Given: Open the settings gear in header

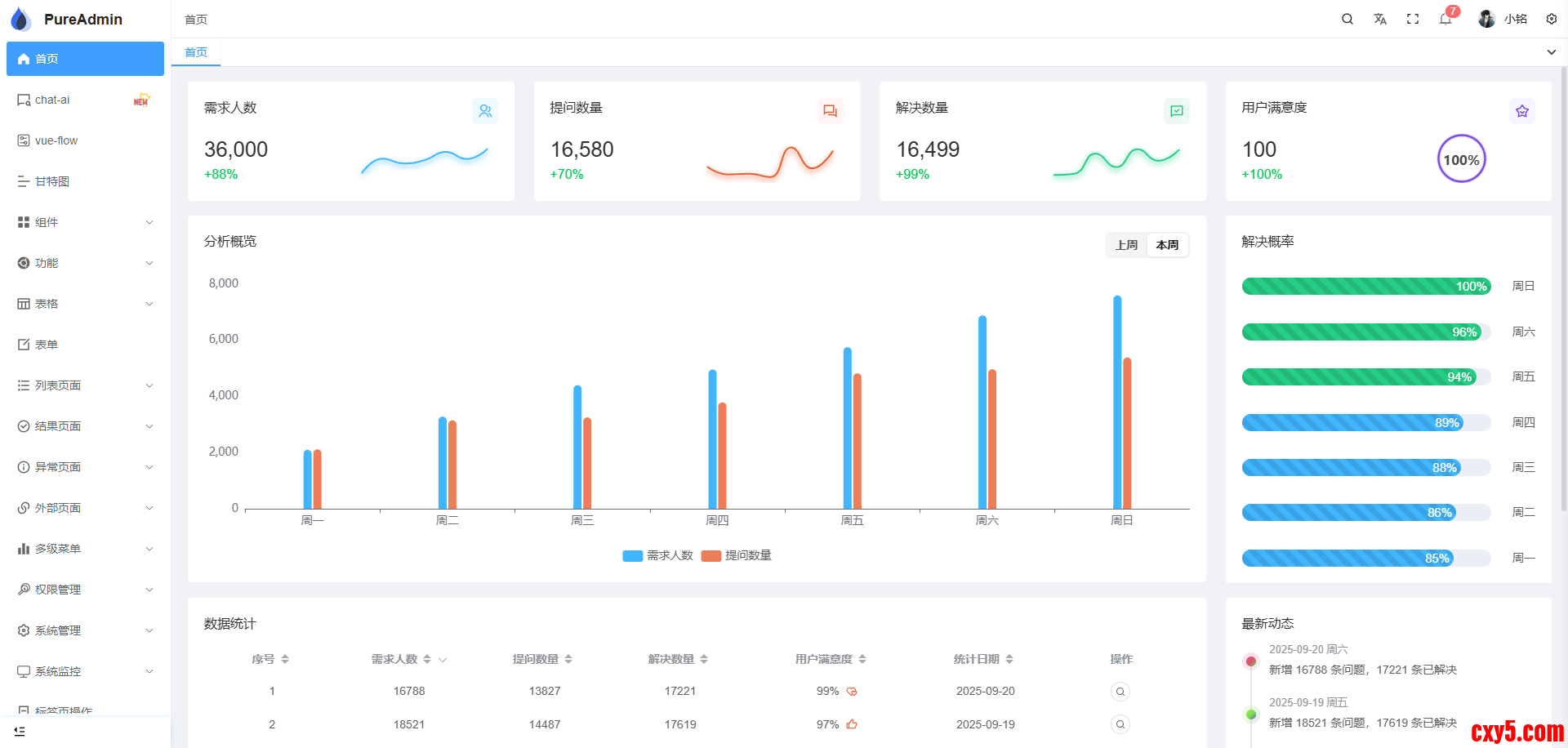Looking at the screenshot, I should [1552, 19].
